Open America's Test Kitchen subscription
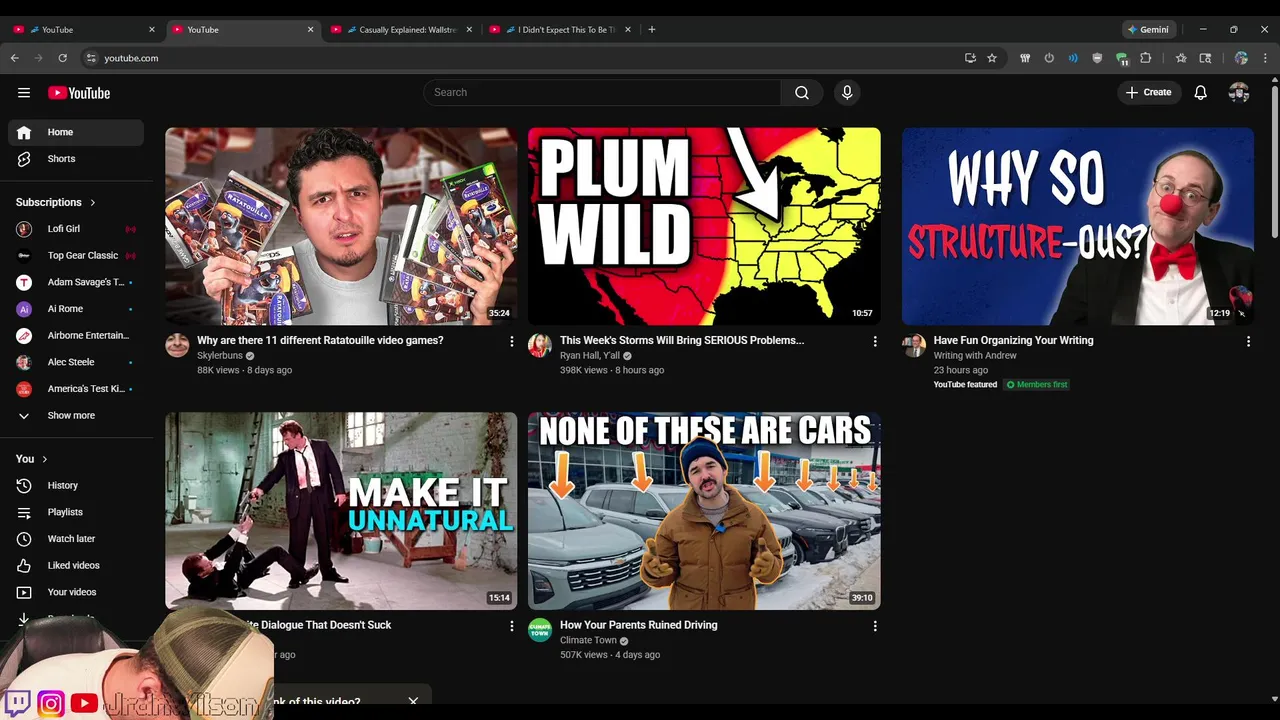1280x720 pixels. (76, 389)
